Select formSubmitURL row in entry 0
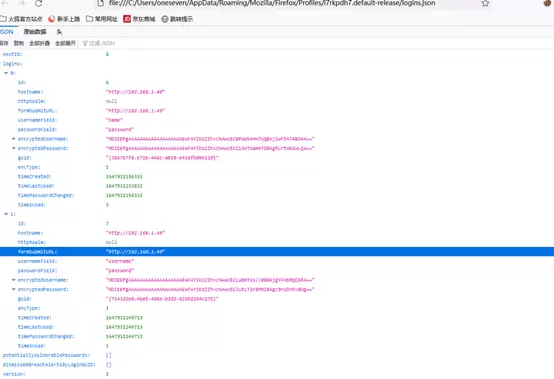Viewport: 554px width, 379px height. [277, 111]
